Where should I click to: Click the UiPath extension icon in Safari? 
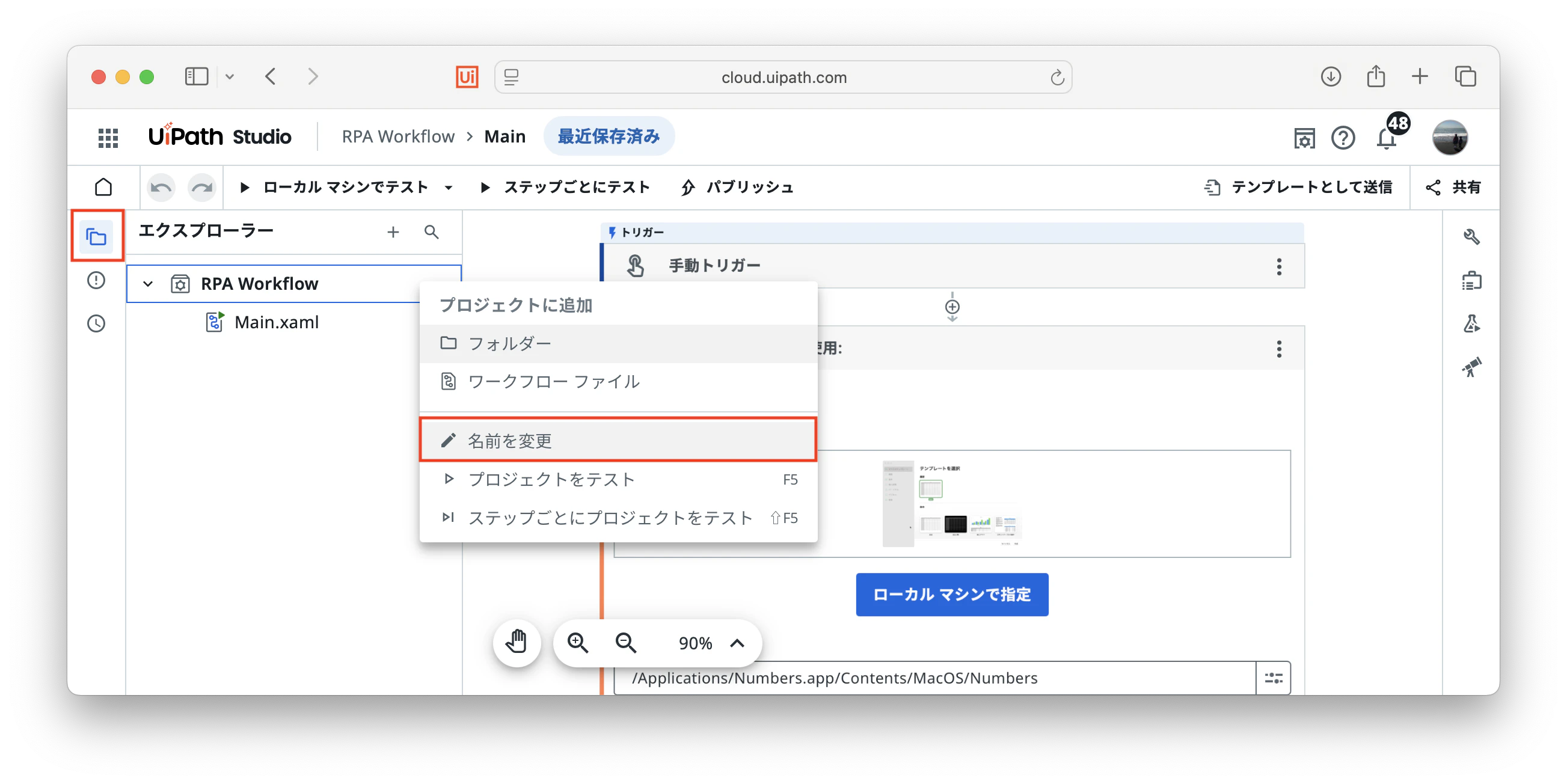[467, 76]
